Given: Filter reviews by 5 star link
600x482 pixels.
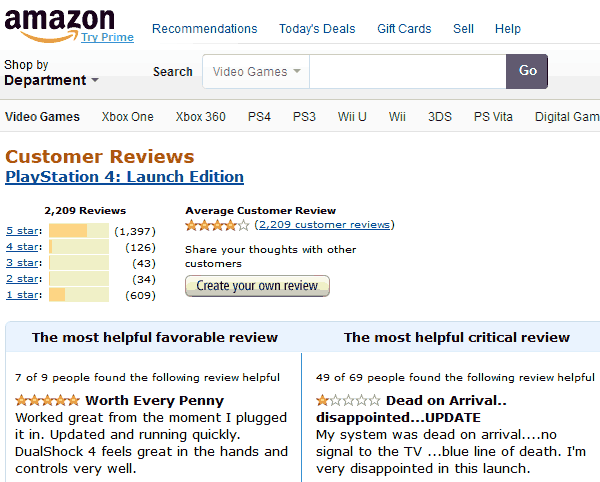Looking at the screenshot, I should tap(22, 231).
